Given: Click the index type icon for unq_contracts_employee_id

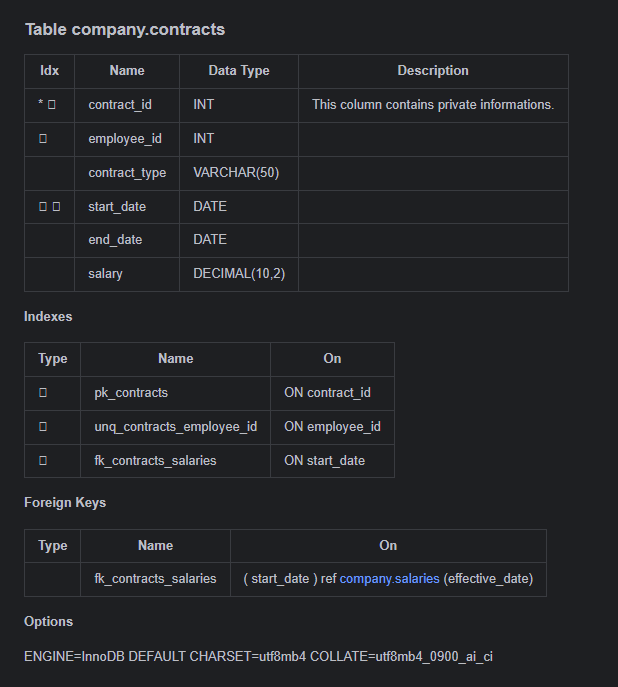Looking at the screenshot, I should (x=43, y=427).
